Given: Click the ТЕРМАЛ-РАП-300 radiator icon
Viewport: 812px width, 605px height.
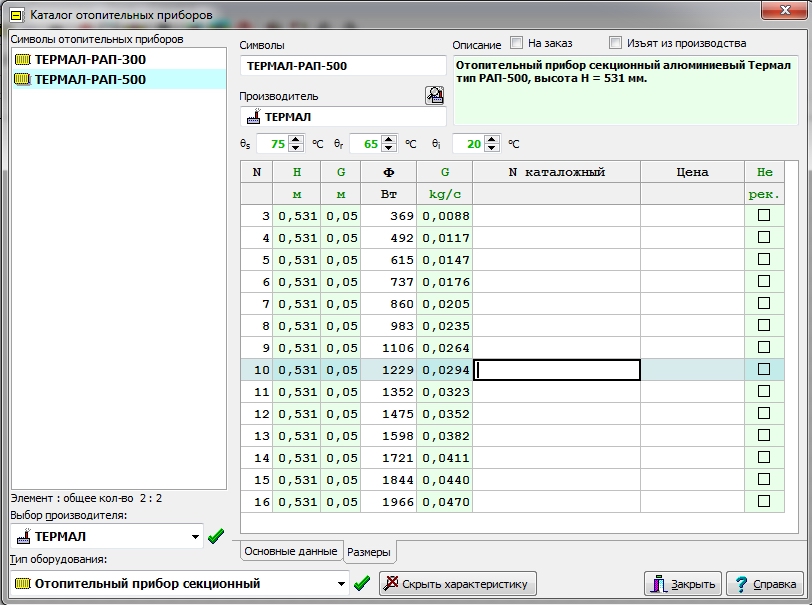Looking at the screenshot, I should 23,59.
